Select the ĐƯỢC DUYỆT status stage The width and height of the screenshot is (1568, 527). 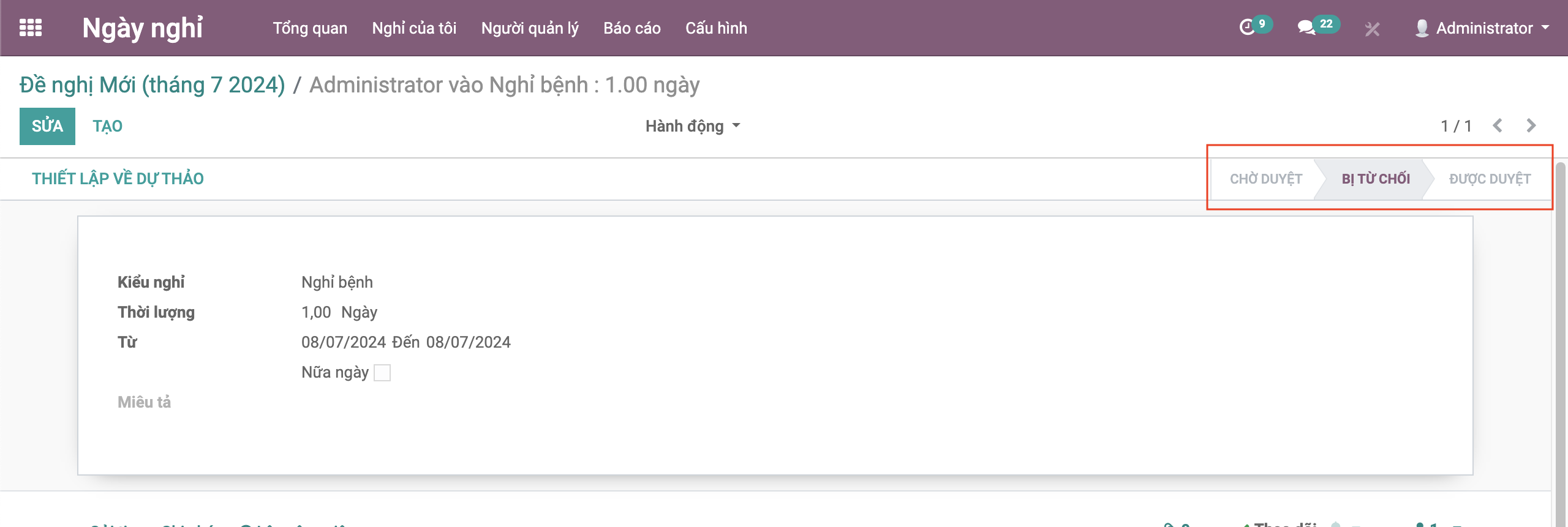tap(1490, 179)
